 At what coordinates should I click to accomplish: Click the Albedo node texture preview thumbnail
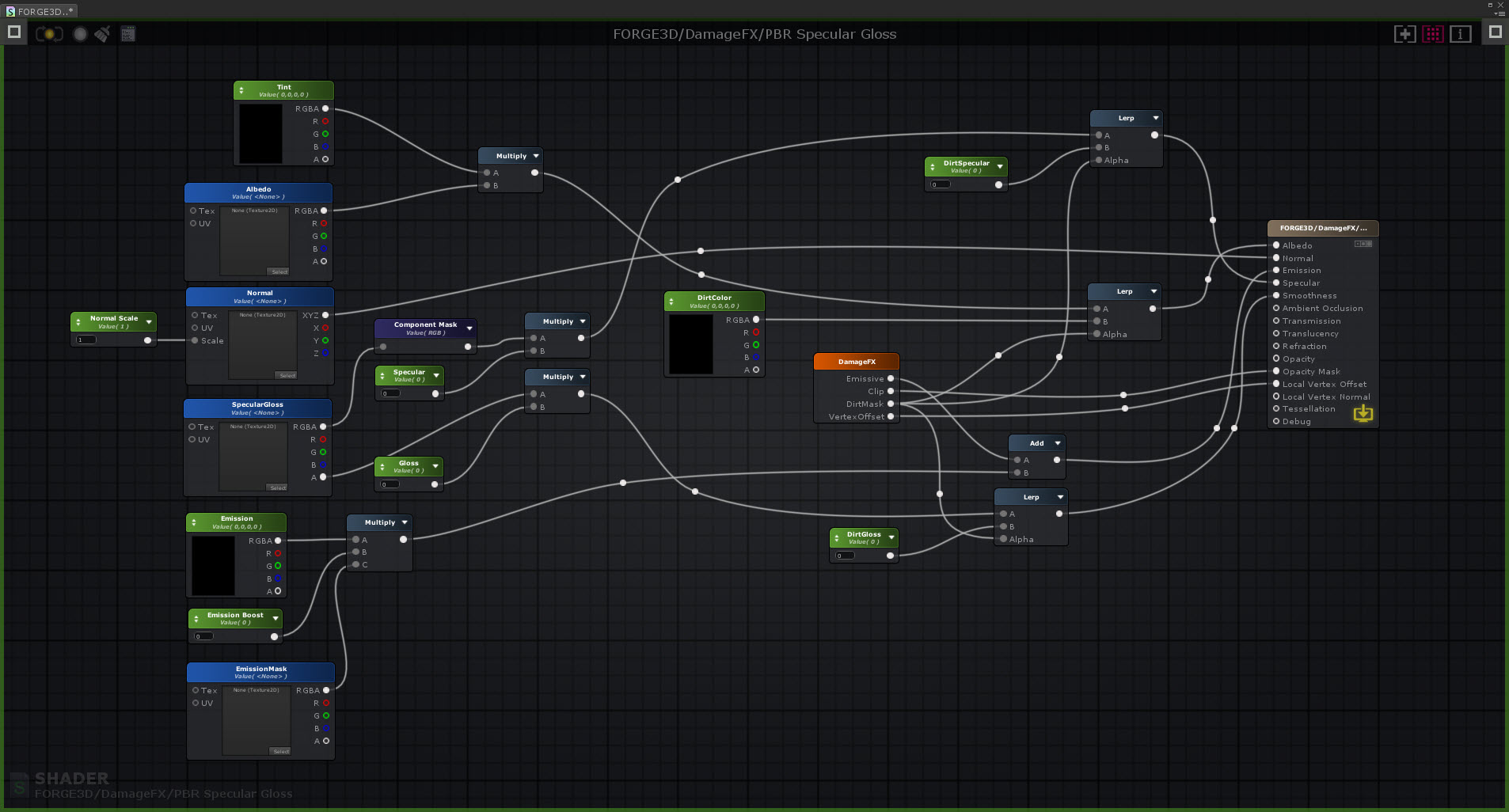(x=255, y=241)
